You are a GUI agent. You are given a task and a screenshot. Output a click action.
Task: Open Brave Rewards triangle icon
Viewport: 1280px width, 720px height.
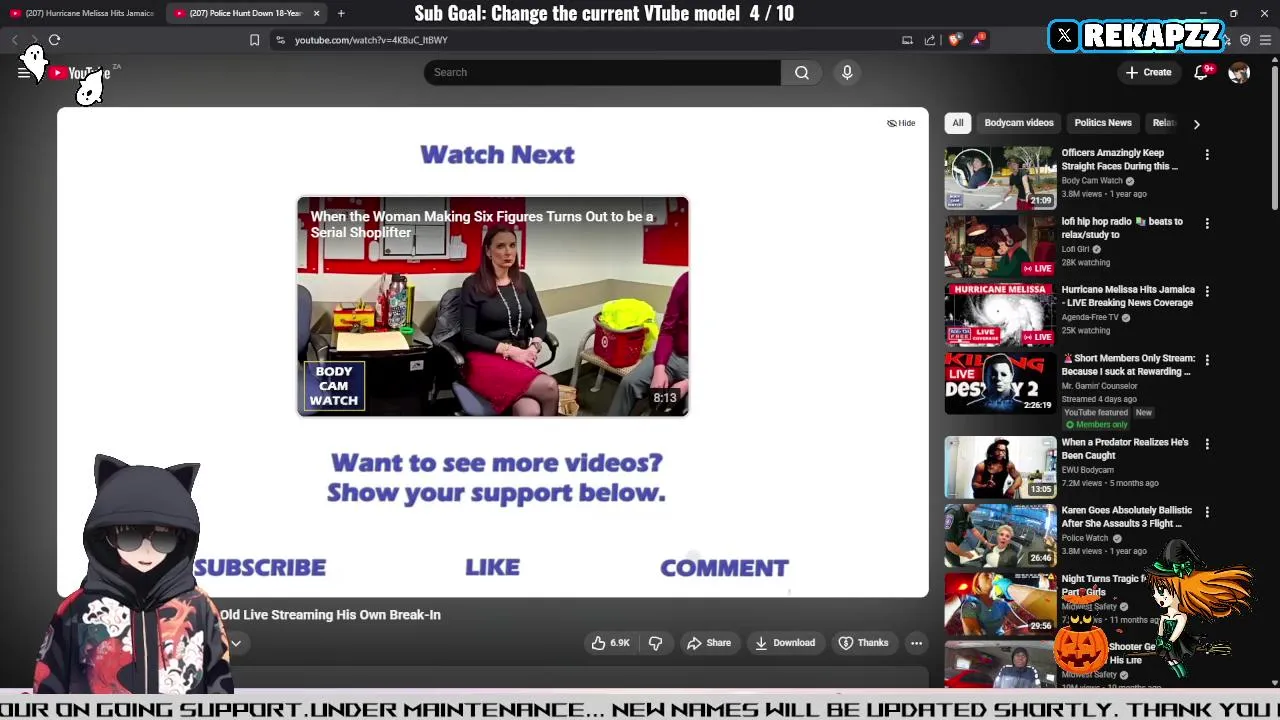(979, 40)
